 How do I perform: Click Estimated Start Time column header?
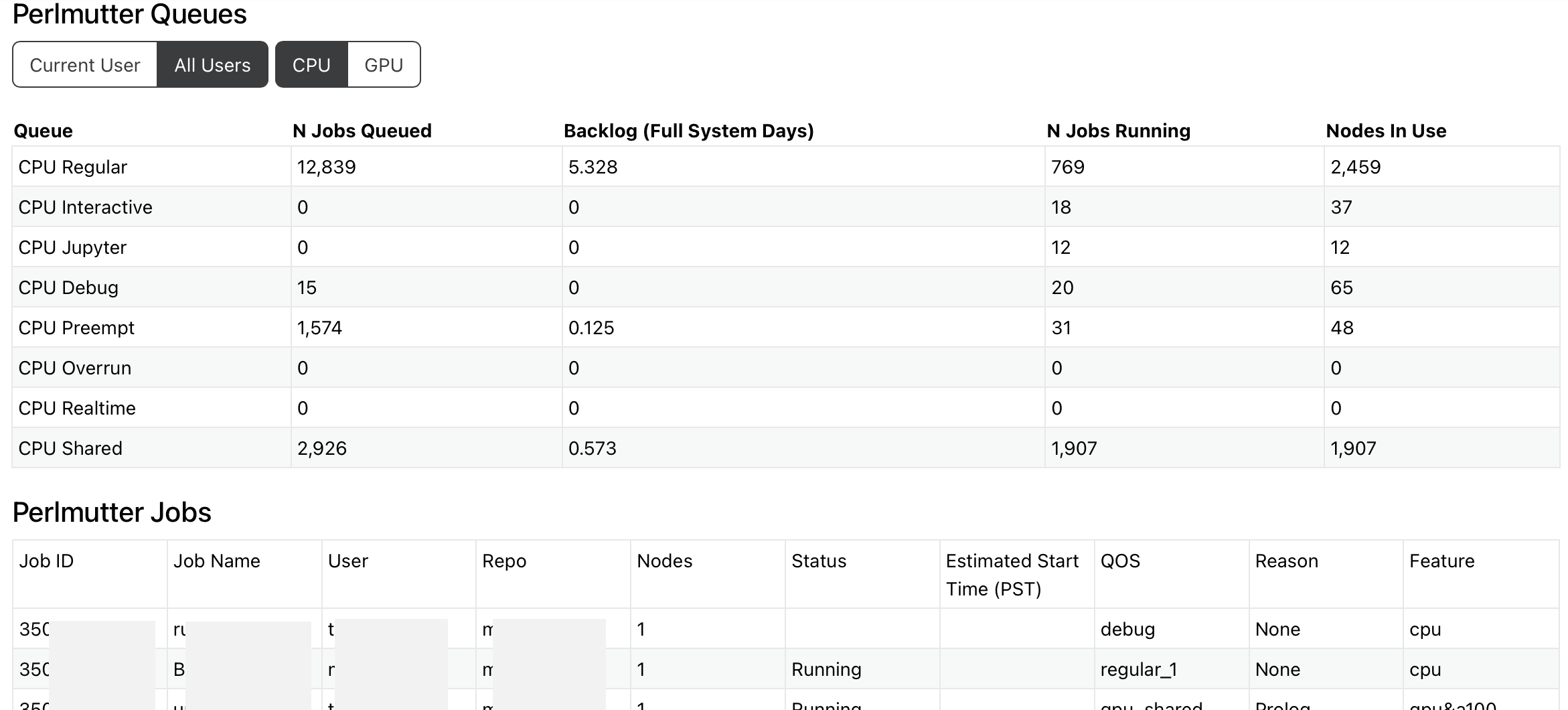(1012, 574)
